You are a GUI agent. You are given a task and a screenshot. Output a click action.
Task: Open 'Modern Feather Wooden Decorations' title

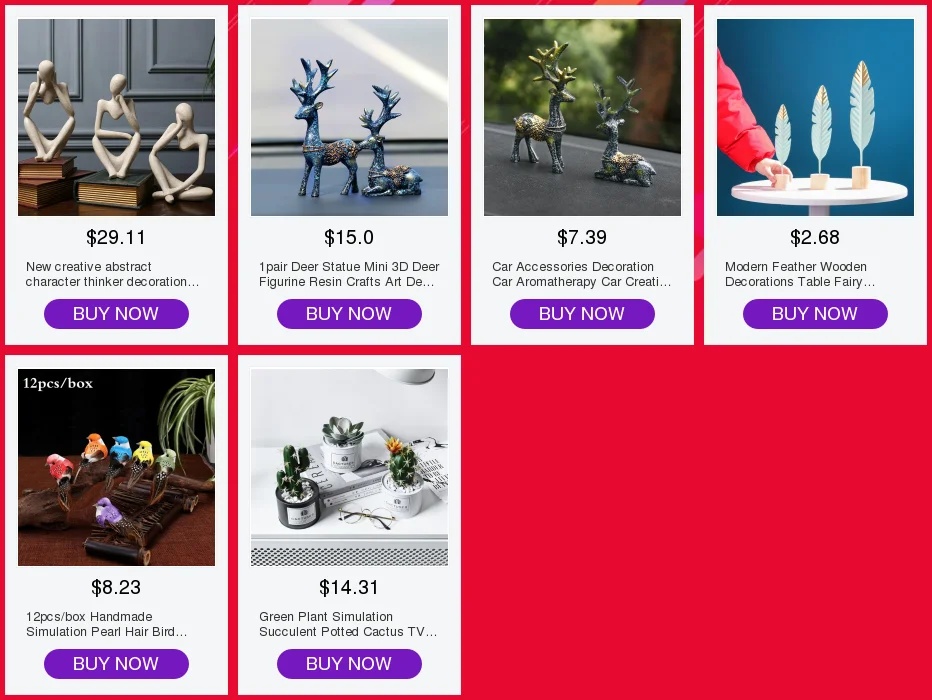pyautogui.click(x=800, y=274)
